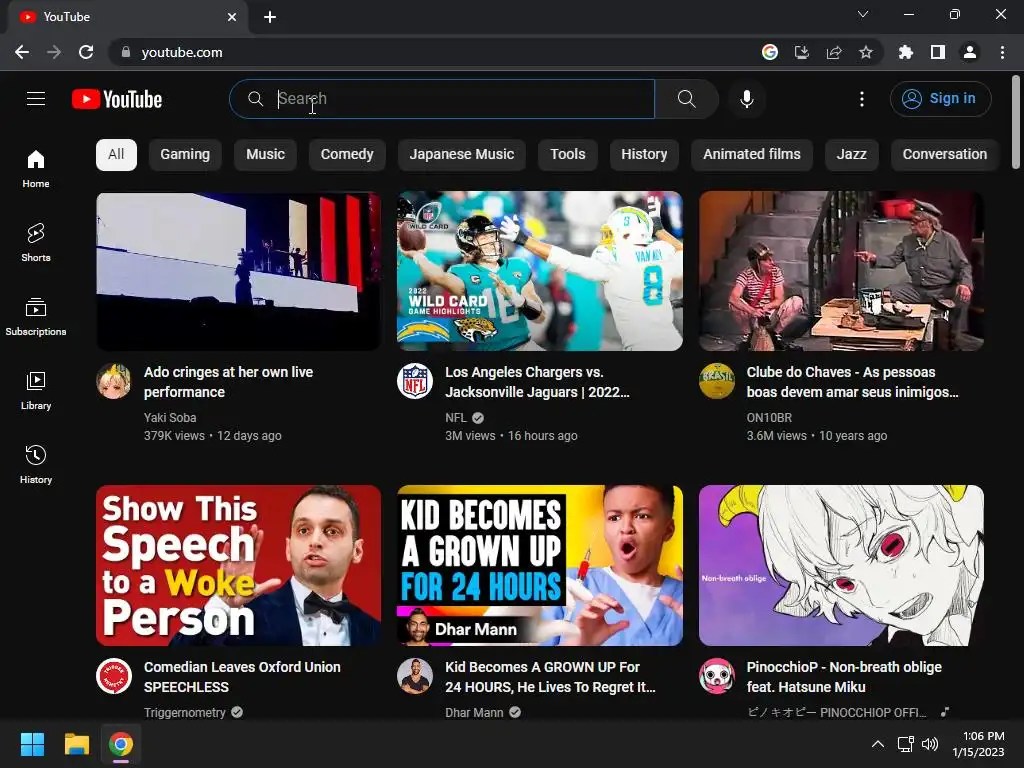Start voice search with the microphone icon
This screenshot has height=768, width=1024.
click(747, 99)
